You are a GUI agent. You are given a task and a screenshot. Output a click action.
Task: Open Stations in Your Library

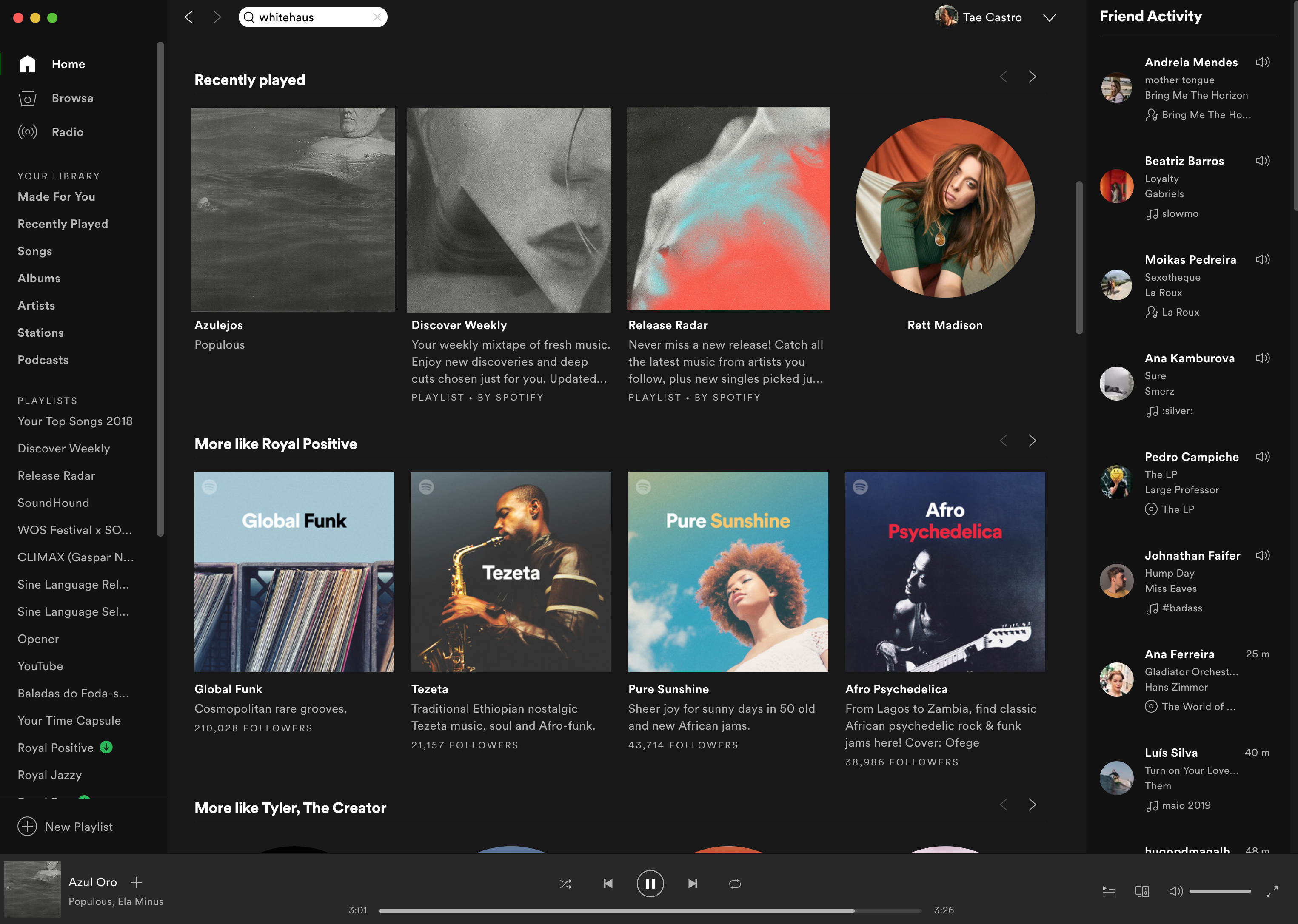pyautogui.click(x=40, y=333)
